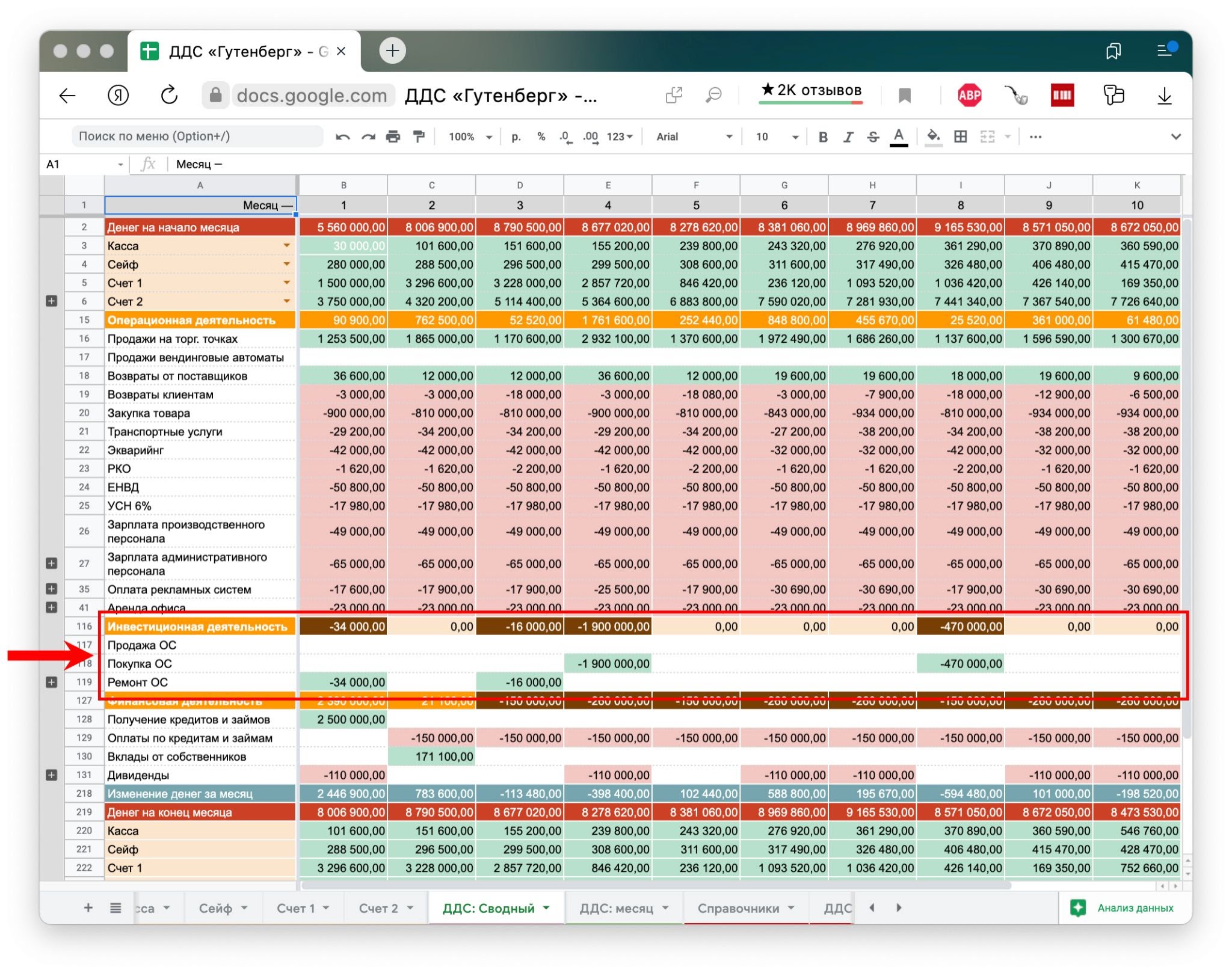Click the ABP extension icon
The image size is (1232, 973).
[969, 95]
